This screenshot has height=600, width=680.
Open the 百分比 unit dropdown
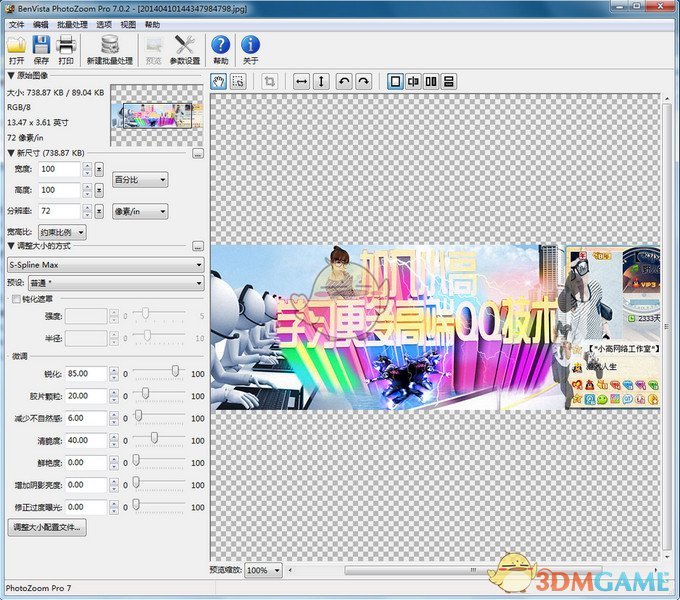pos(140,179)
